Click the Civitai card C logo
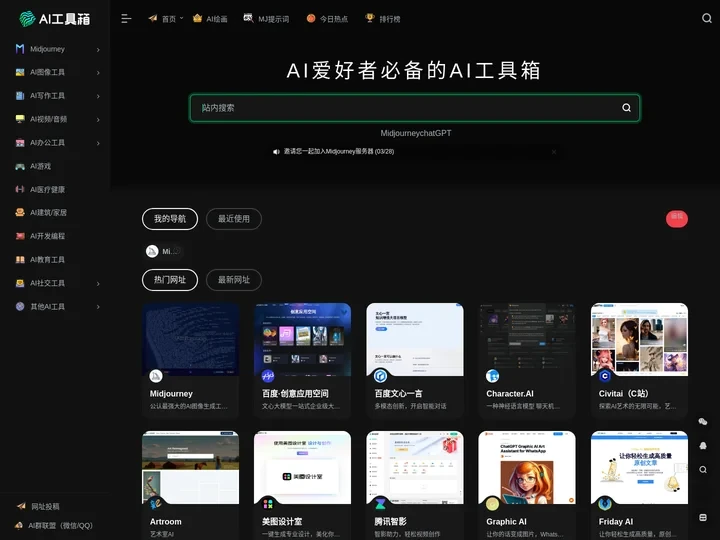The height and width of the screenshot is (540, 720). pos(605,376)
